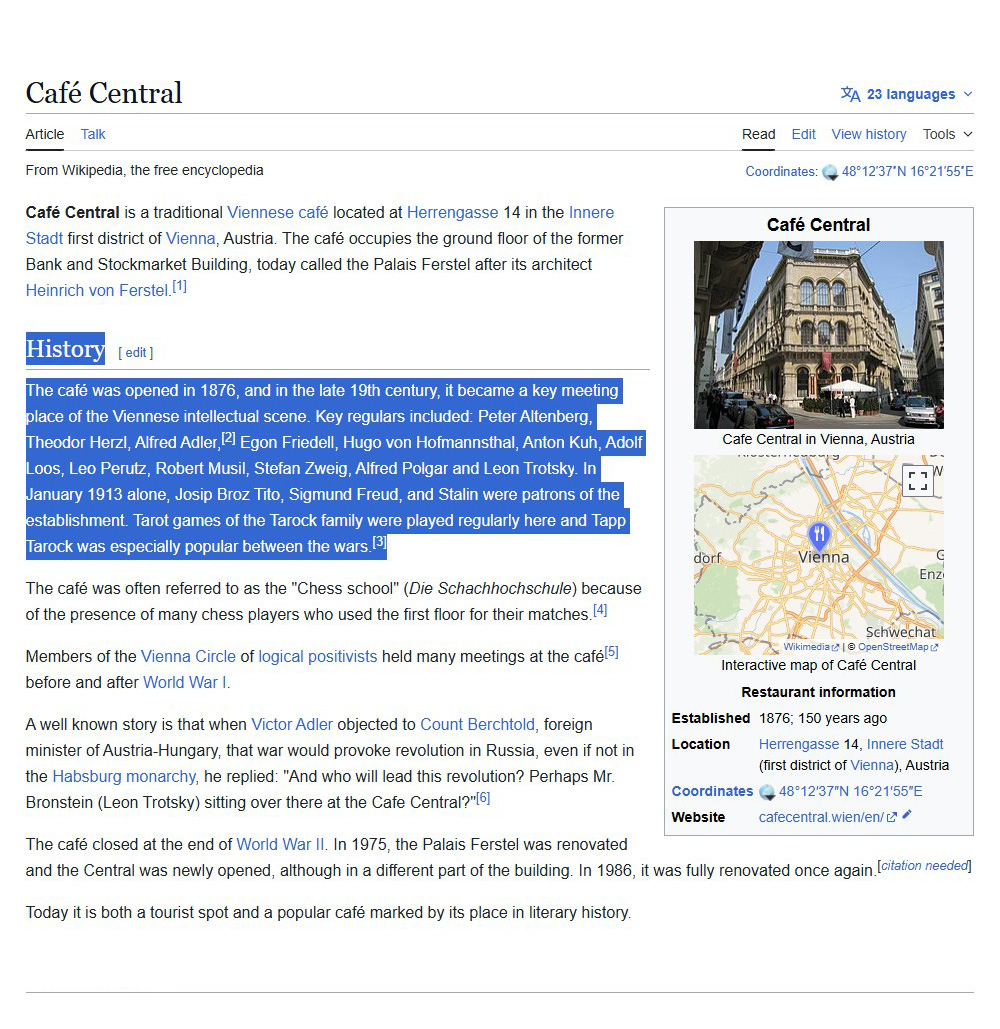Image resolution: width=1000 pixels, height=1029 pixels.
Task: Follow the logical positivists link
Action: tap(318, 656)
